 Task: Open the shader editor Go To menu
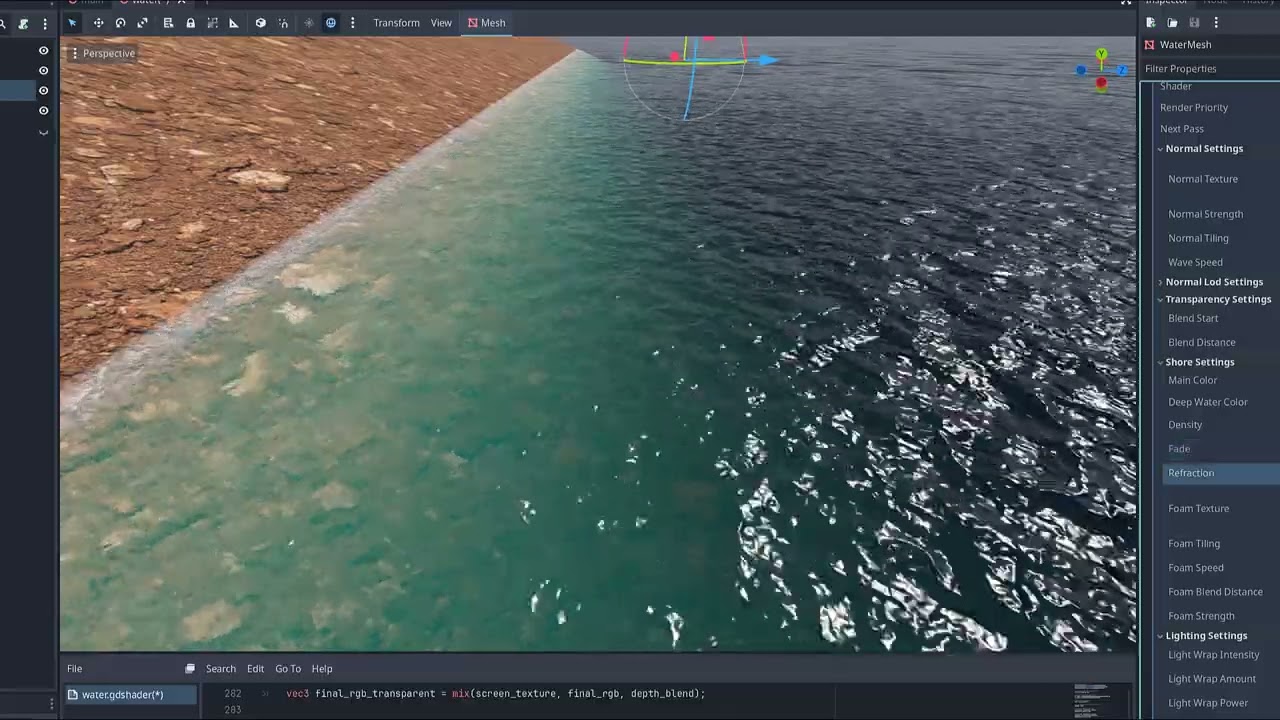tap(288, 669)
